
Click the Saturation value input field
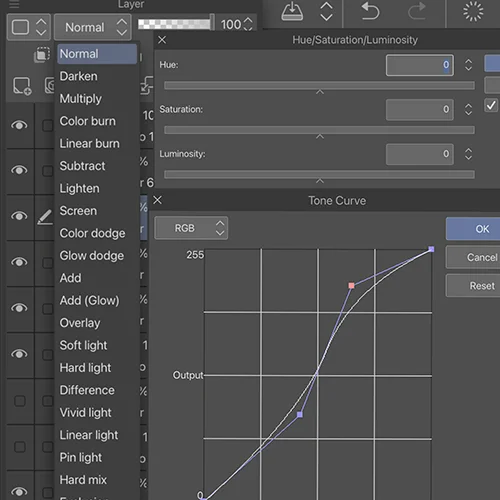click(420, 109)
